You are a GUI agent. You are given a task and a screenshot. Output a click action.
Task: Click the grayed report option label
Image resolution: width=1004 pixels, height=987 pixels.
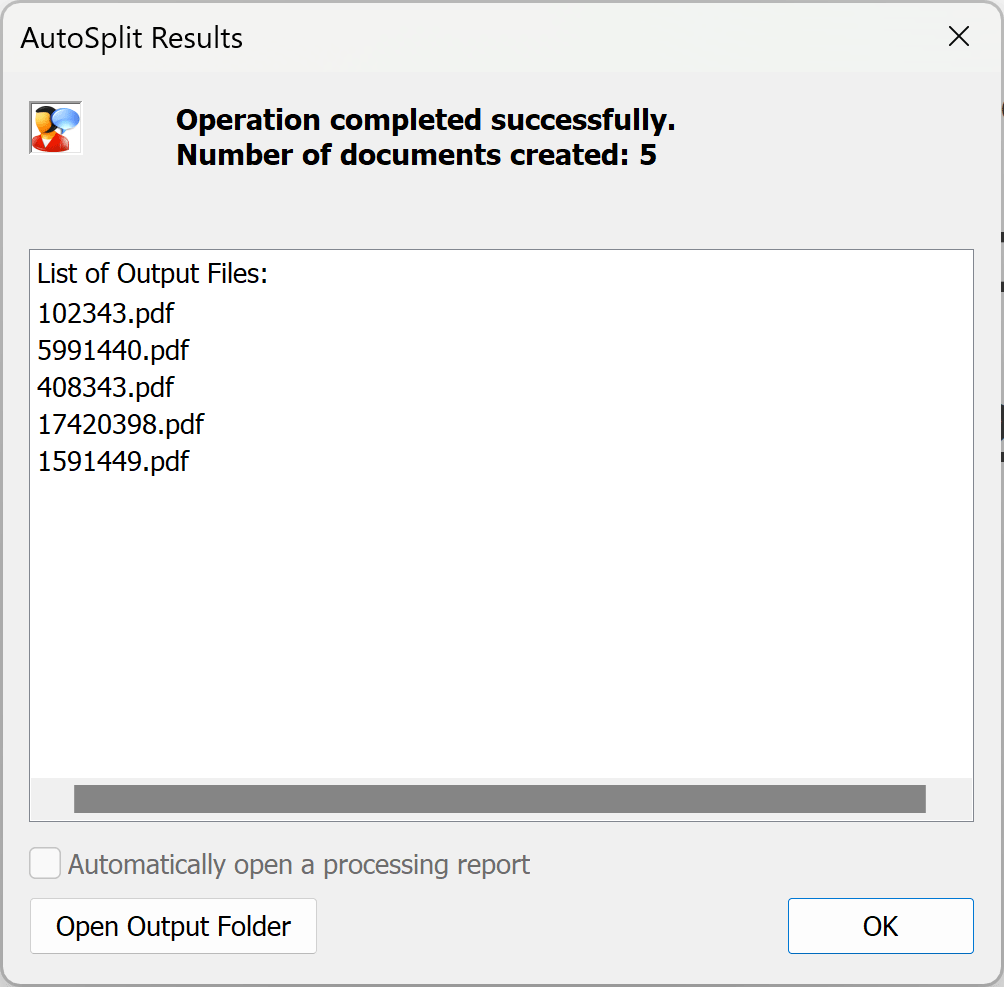pos(297,864)
